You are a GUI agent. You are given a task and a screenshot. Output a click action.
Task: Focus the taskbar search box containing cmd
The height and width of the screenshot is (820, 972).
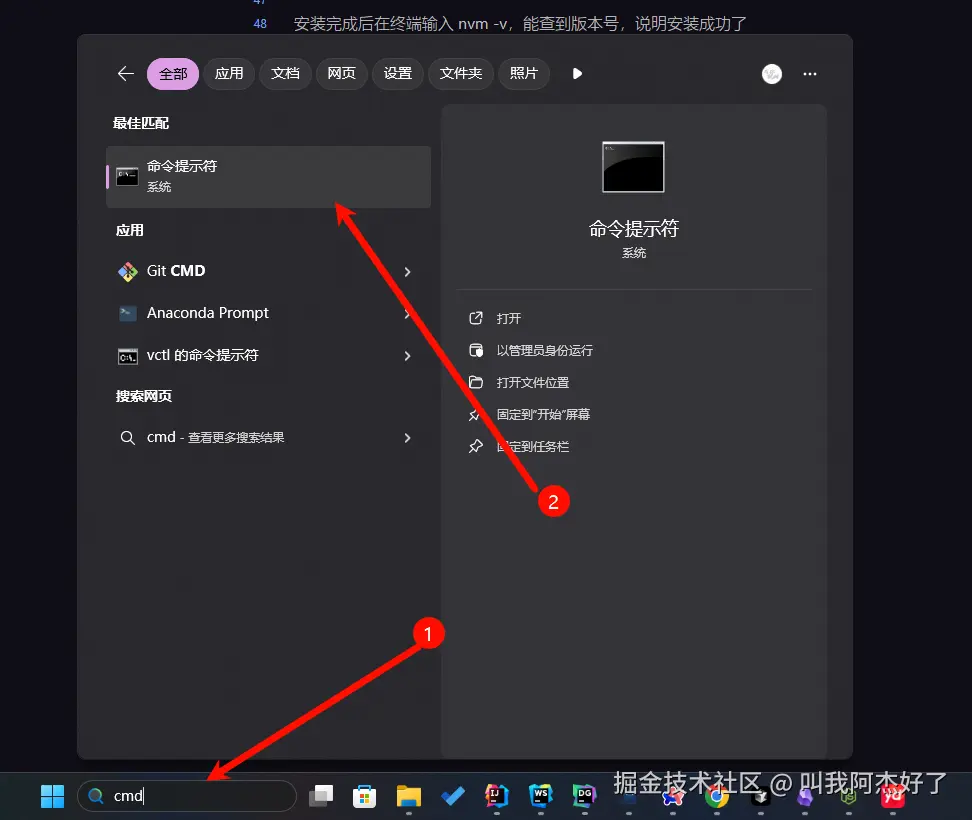point(187,796)
